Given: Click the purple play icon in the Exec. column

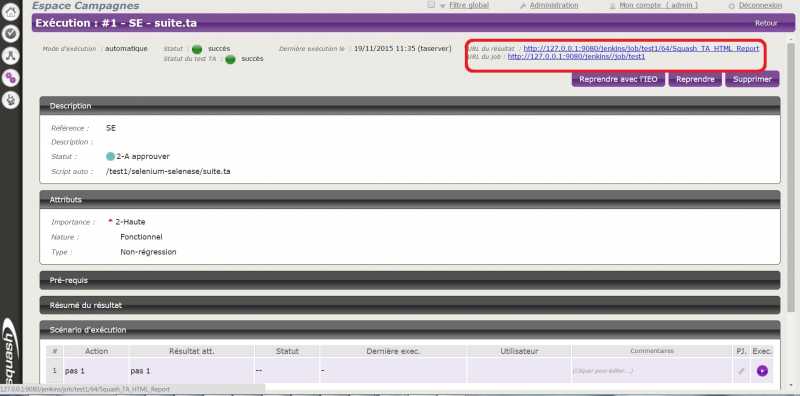Looking at the screenshot, I should click(762, 371).
